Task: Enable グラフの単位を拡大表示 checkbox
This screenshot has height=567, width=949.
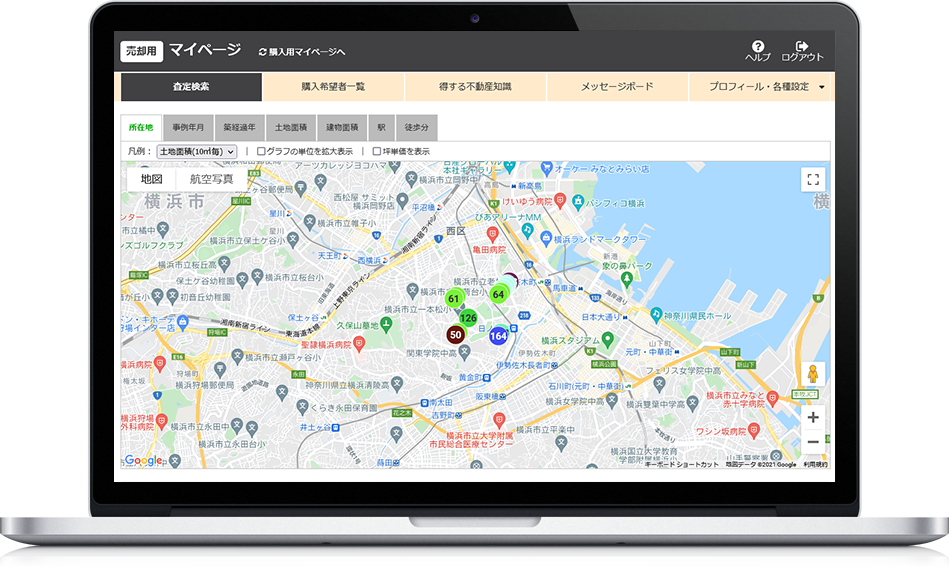Action: (262, 151)
